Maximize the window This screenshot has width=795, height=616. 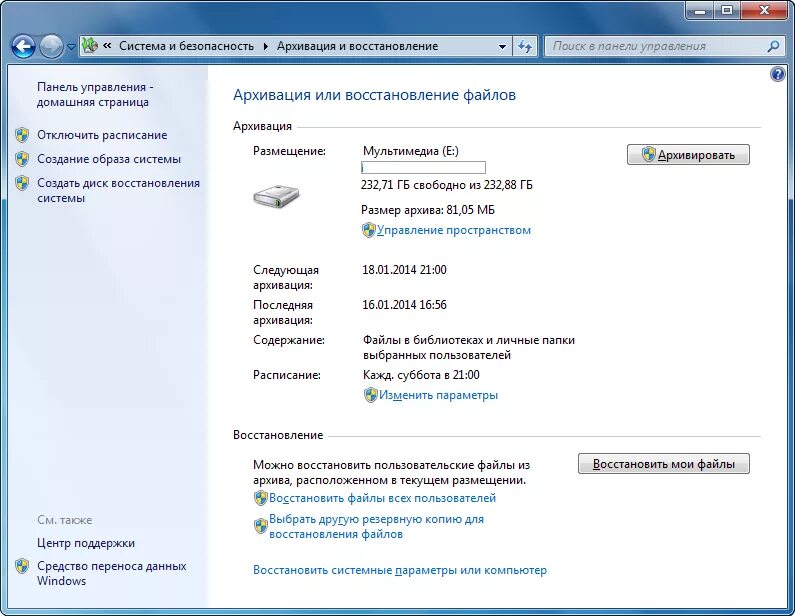727,10
